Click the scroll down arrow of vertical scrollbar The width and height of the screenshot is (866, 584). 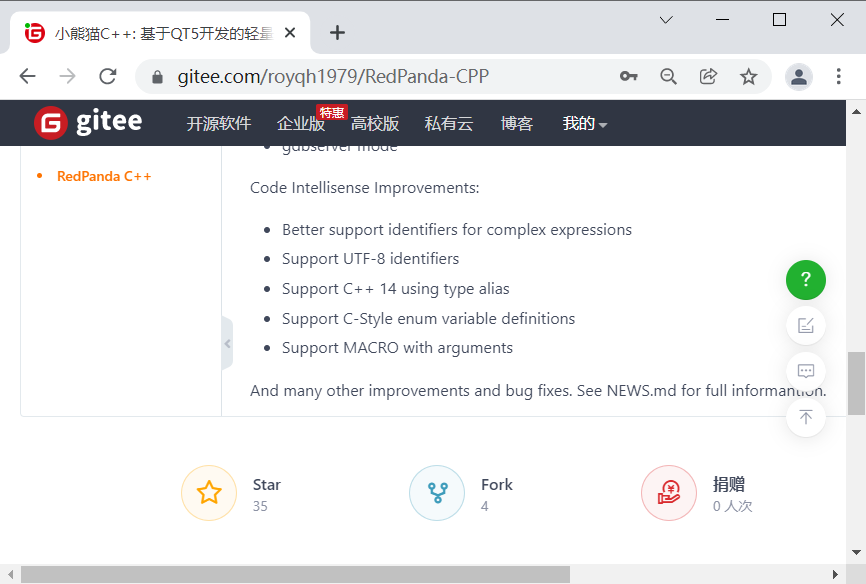(856, 552)
